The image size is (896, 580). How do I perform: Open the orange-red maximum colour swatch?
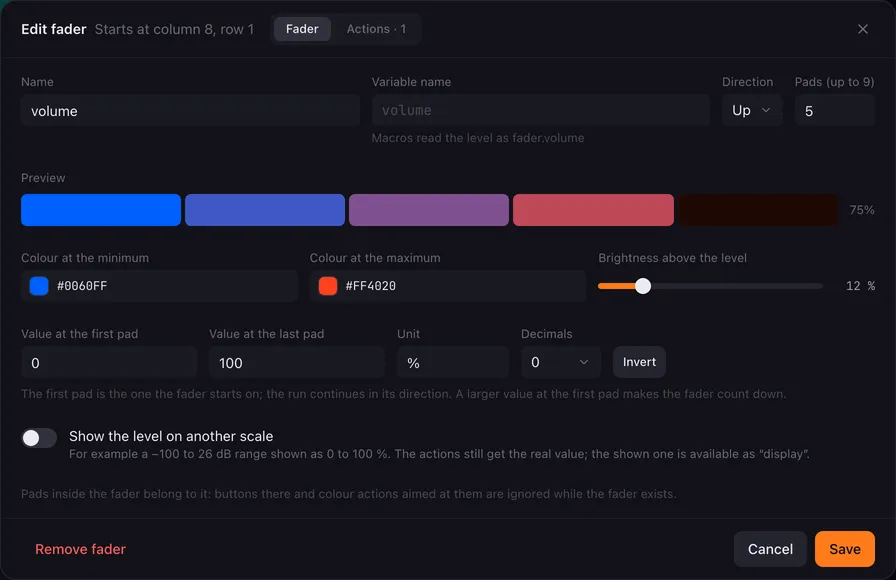[327, 286]
